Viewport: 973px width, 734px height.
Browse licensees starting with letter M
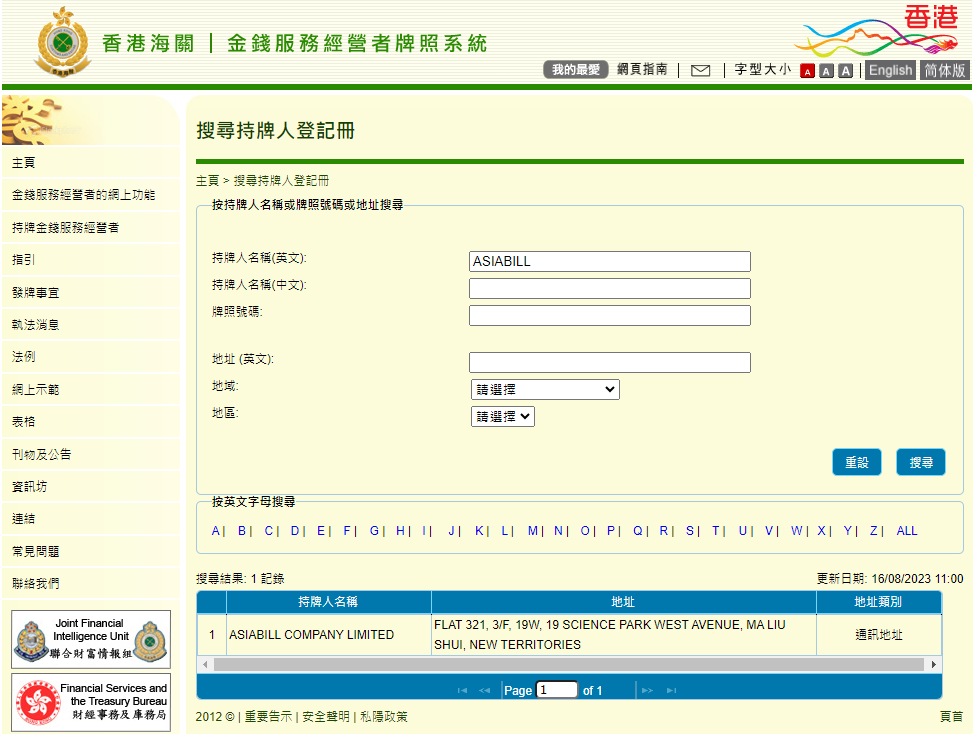click(532, 531)
